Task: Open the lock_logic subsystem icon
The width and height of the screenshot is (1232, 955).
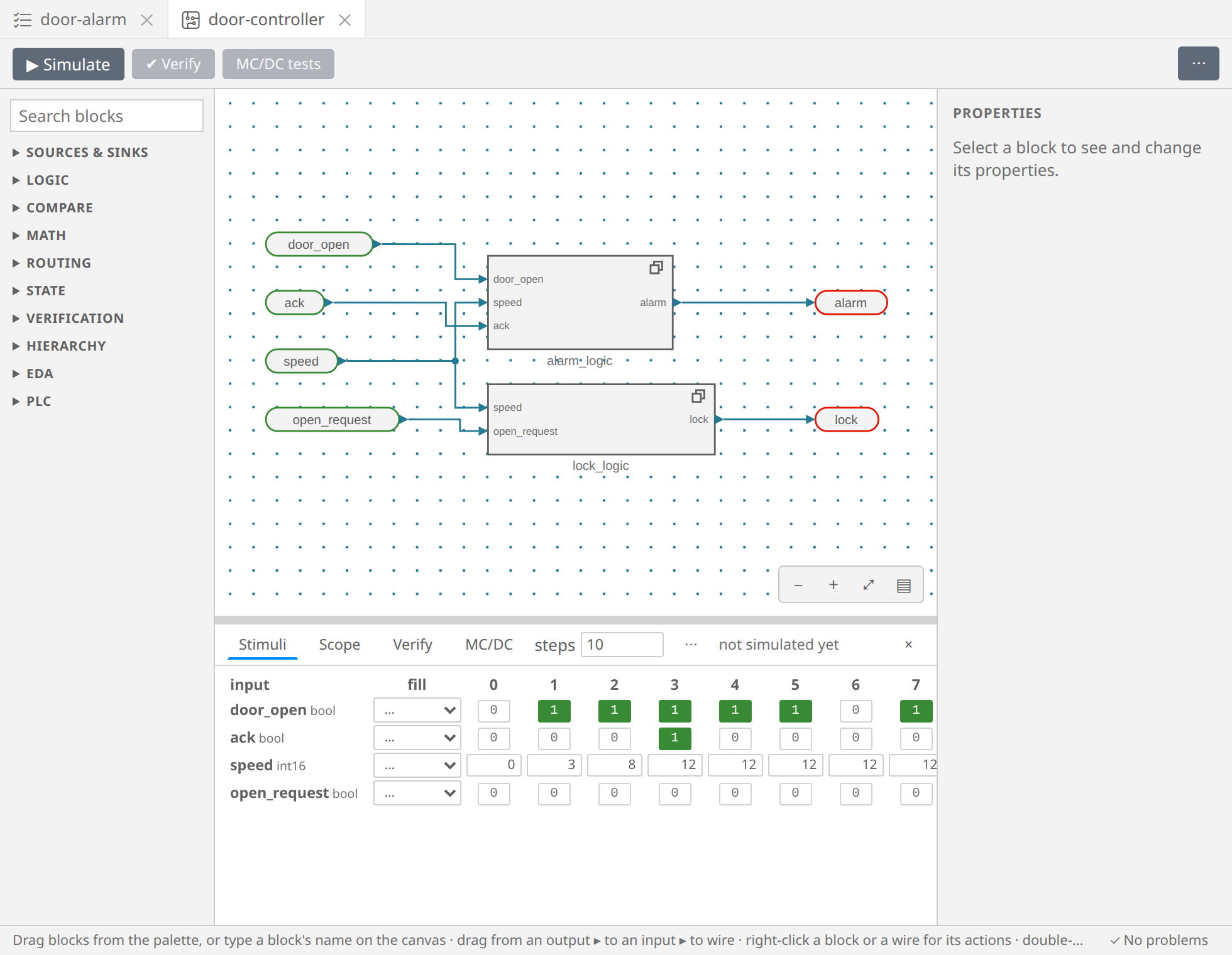Action: click(x=698, y=396)
